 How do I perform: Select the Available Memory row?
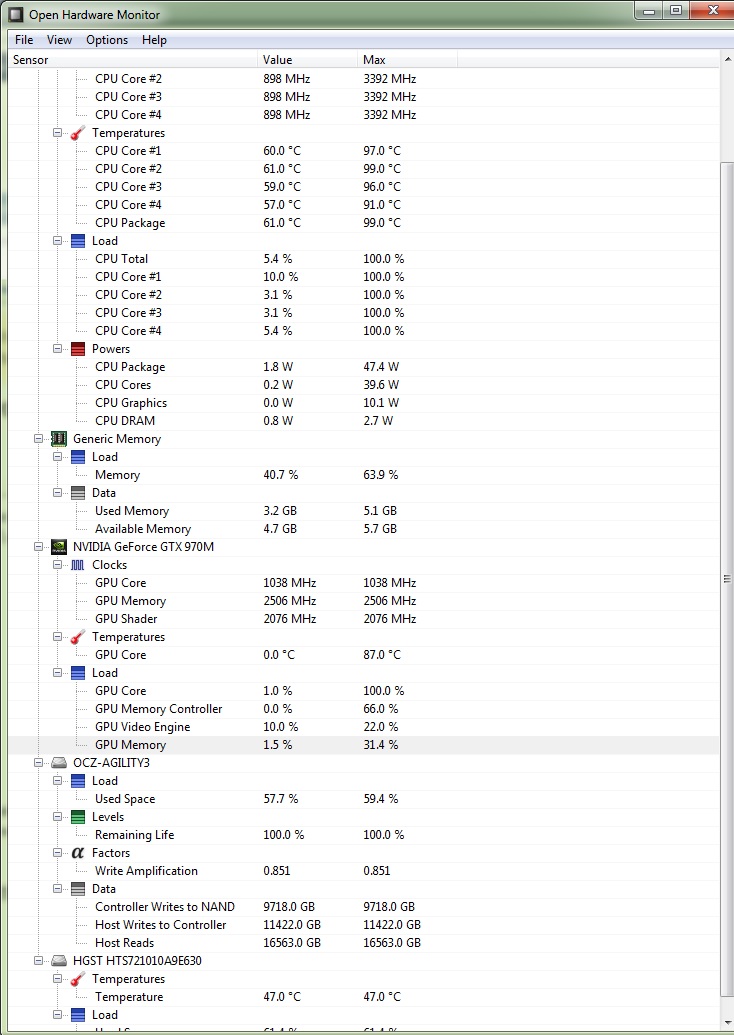tap(363, 529)
